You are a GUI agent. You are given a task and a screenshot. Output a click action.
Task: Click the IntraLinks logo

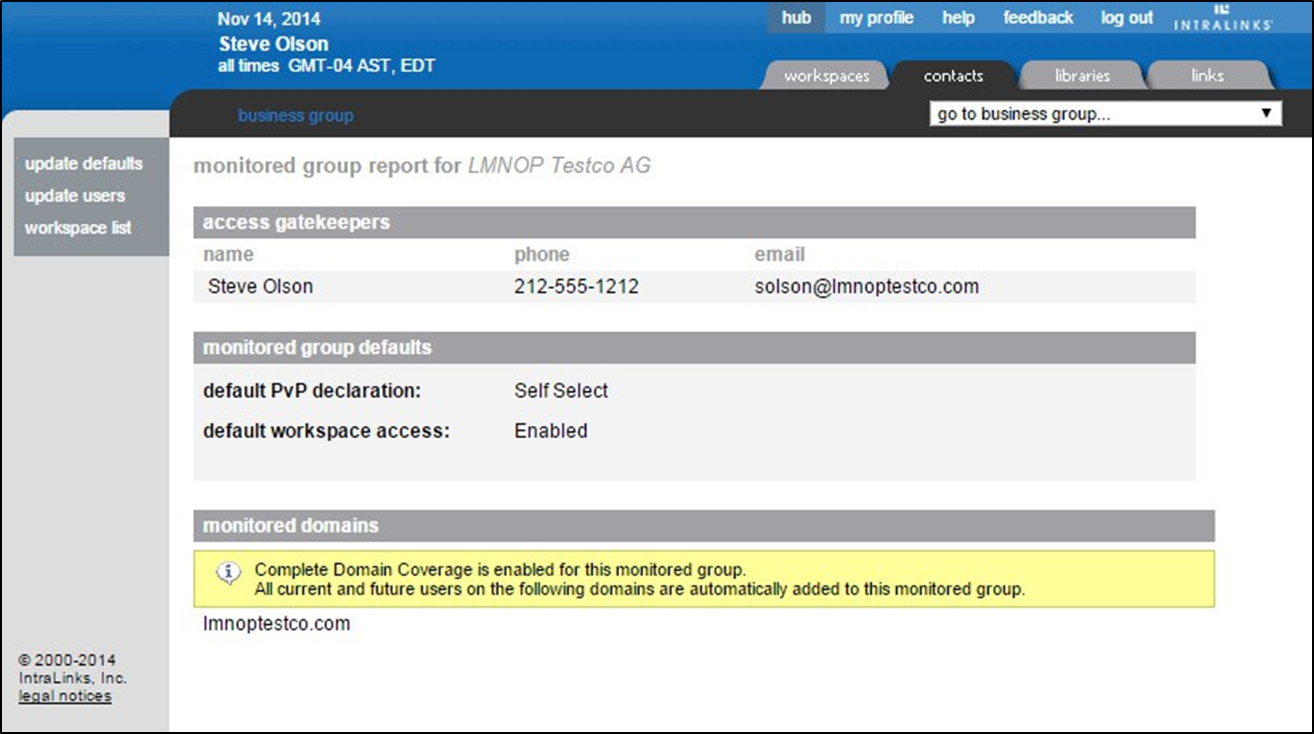(x=1223, y=17)
